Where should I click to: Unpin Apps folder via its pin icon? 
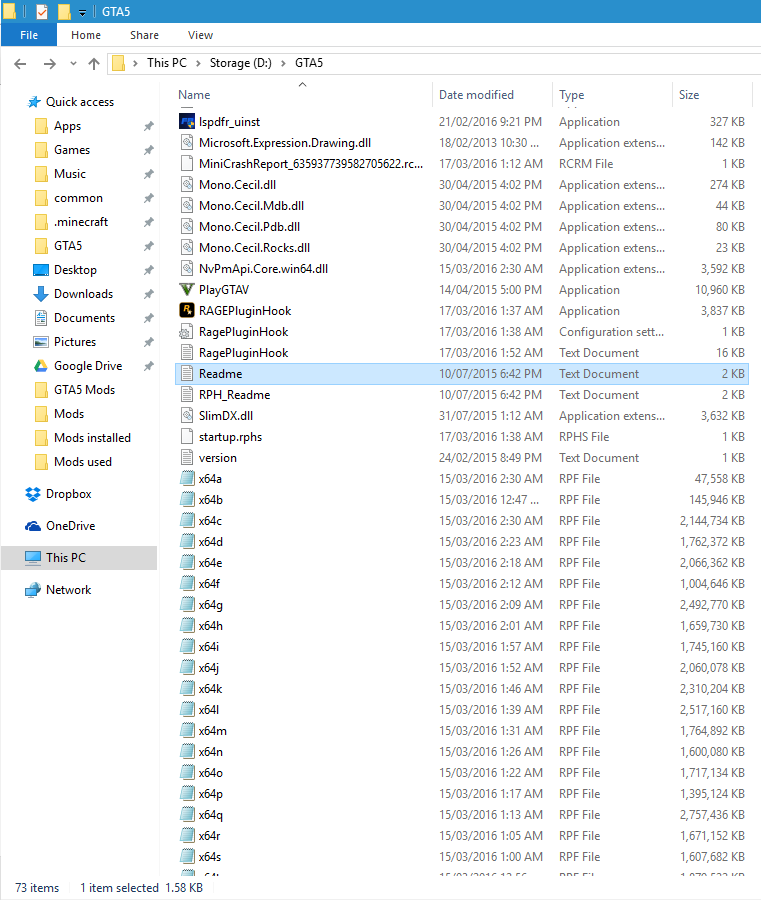coord(149,126)
